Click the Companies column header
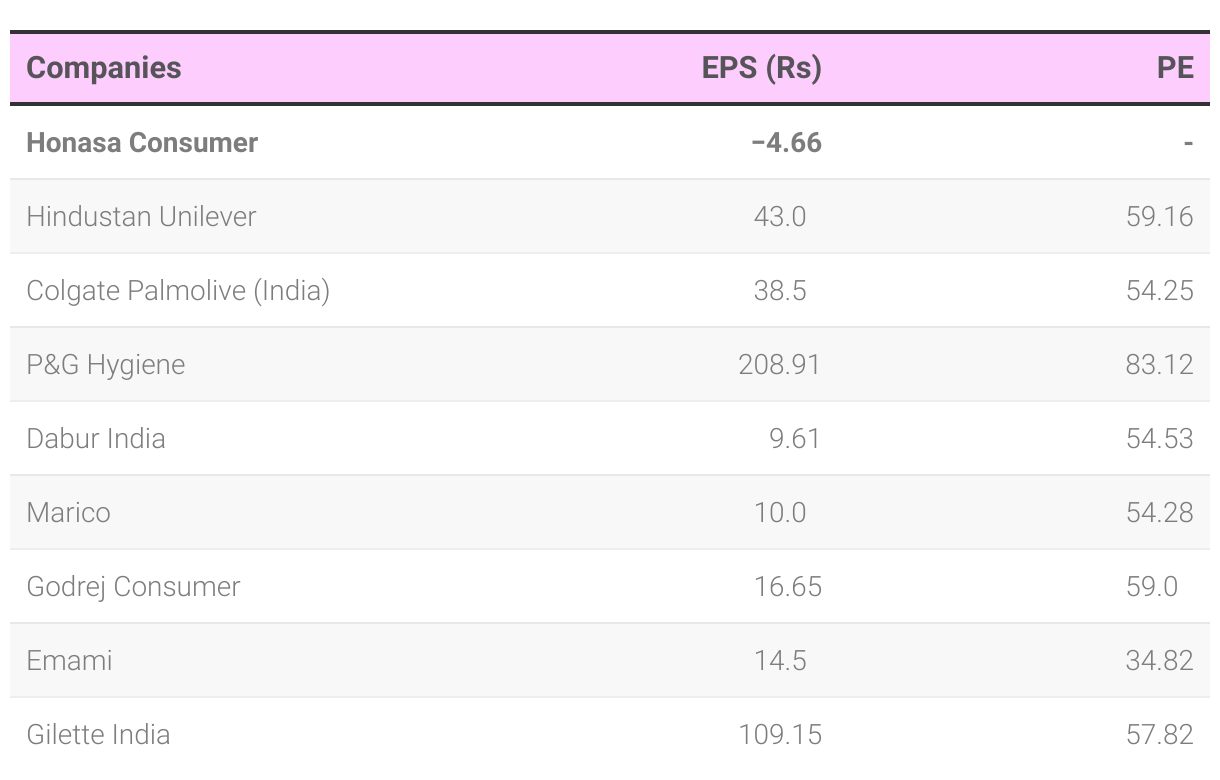The height and width of the screenshot is (780, 1220). 104,68
